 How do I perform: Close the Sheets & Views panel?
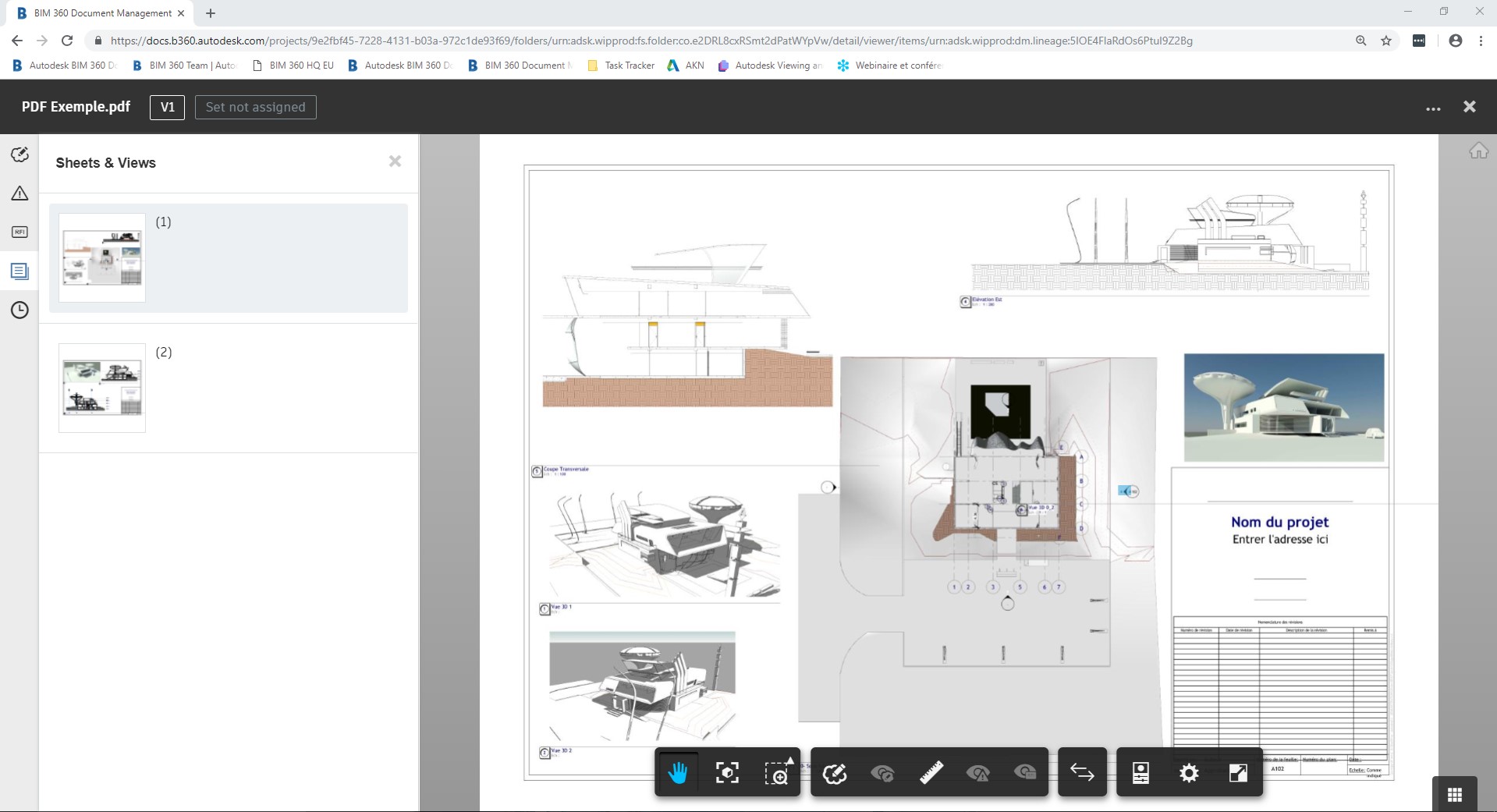coord(395,161)
